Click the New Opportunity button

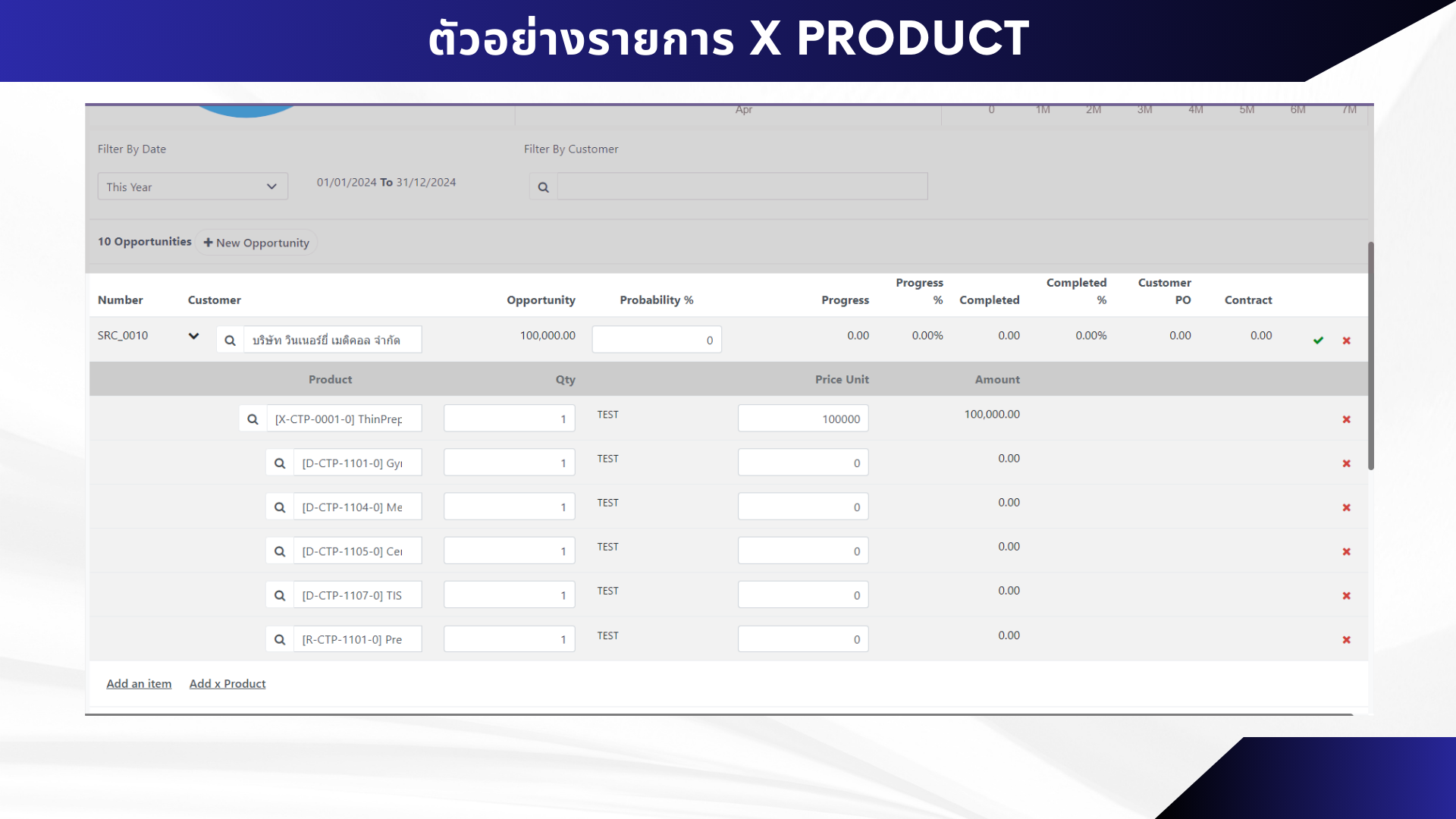tap(256, 243)
